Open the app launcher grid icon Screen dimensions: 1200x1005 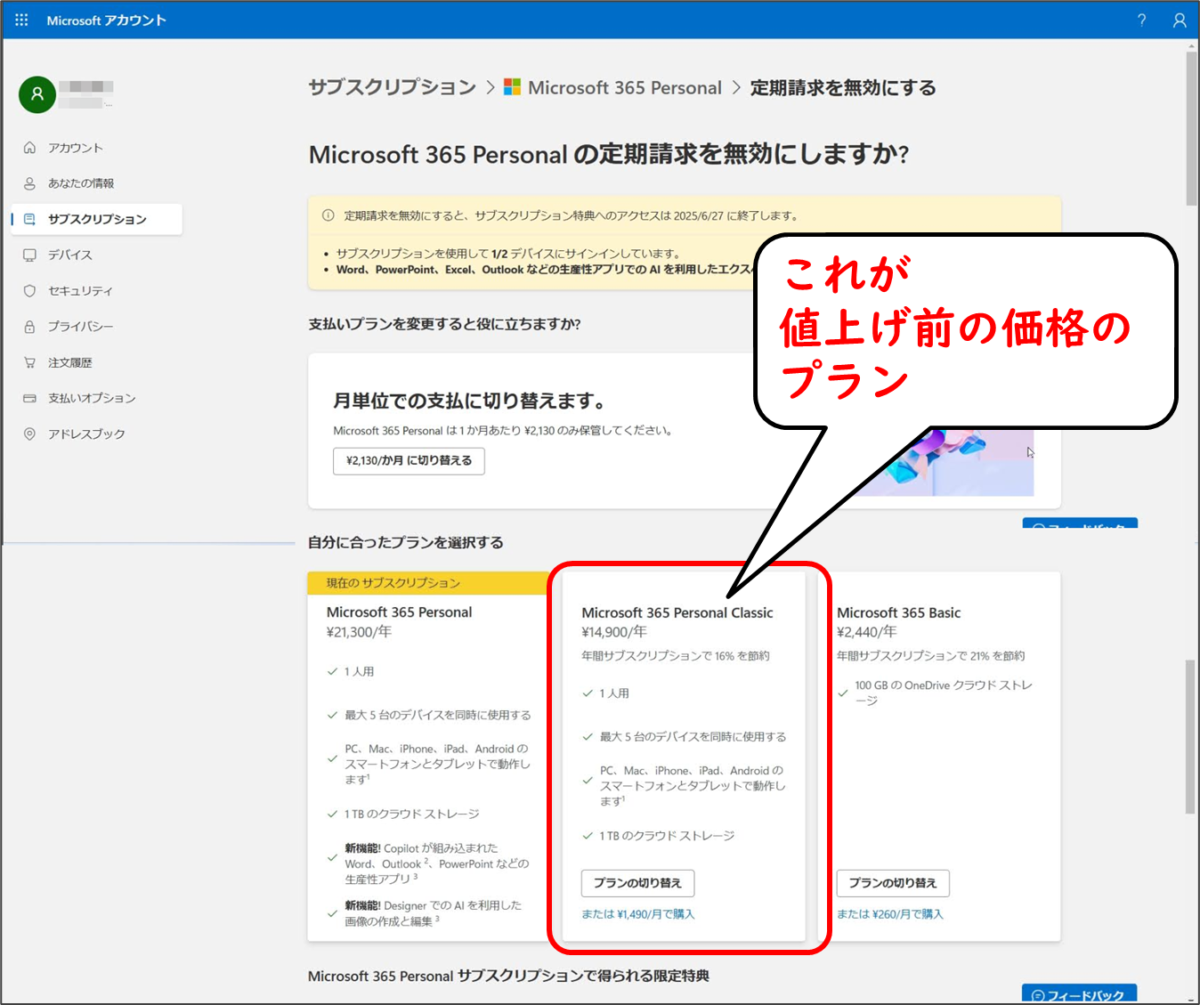point(20,19)
